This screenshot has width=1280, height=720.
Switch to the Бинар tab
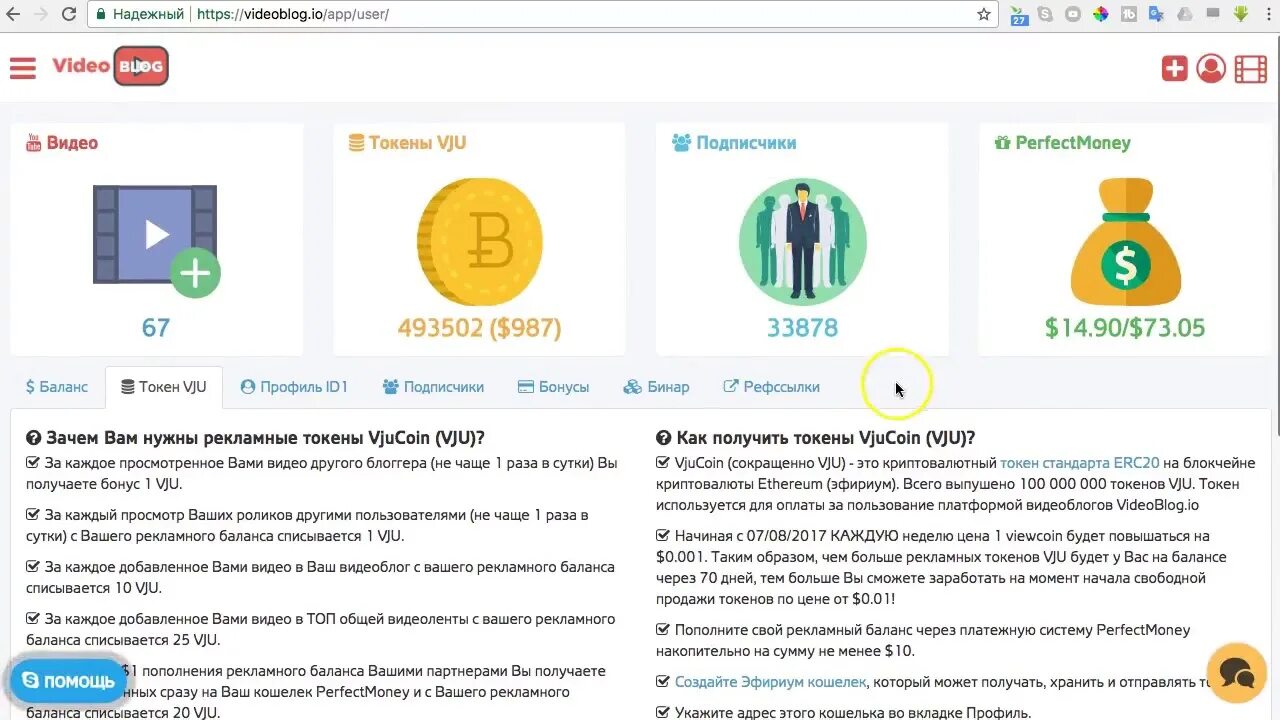pos(656,387)
